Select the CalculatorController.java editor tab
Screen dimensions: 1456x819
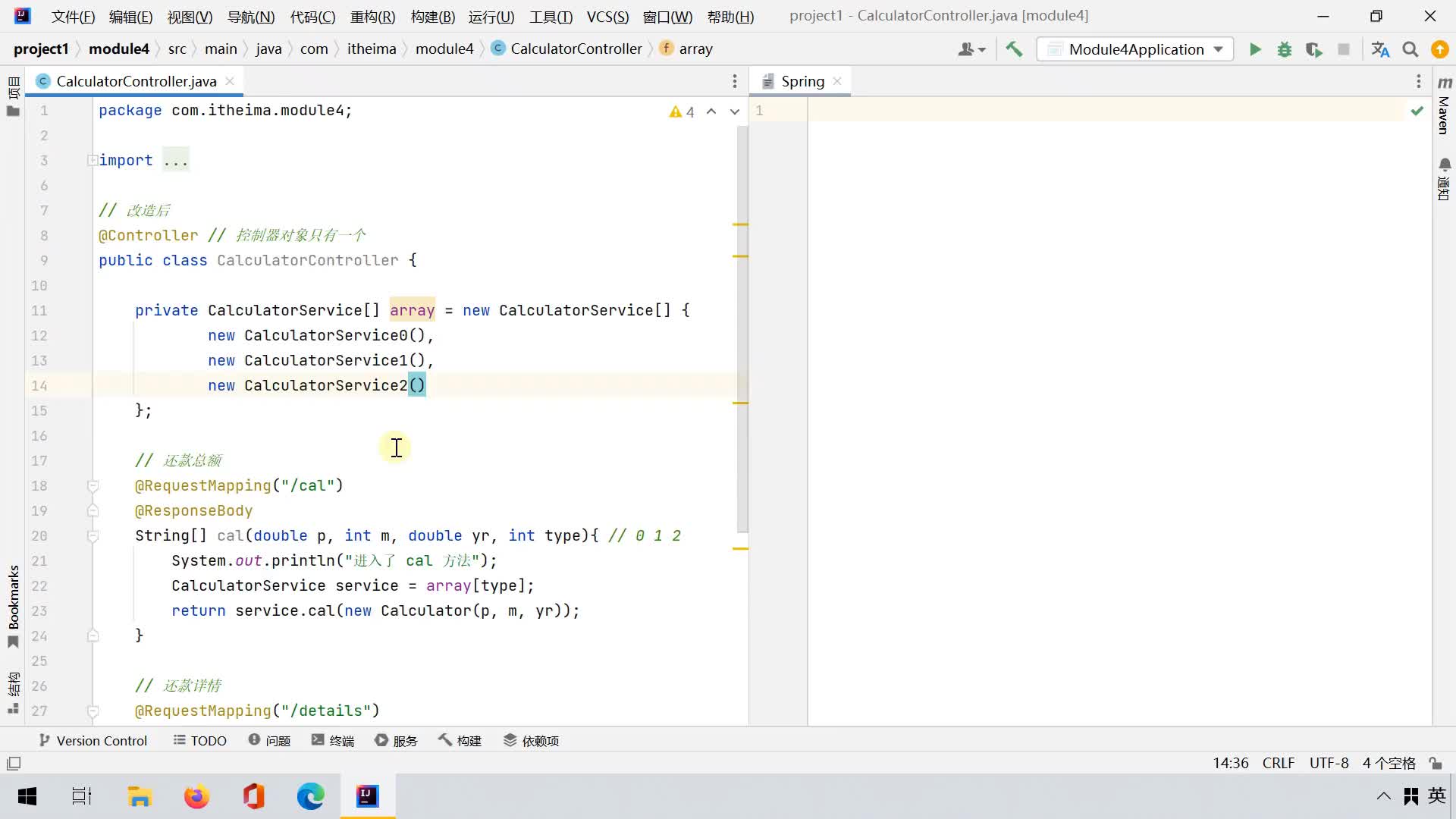click(135, 81)
